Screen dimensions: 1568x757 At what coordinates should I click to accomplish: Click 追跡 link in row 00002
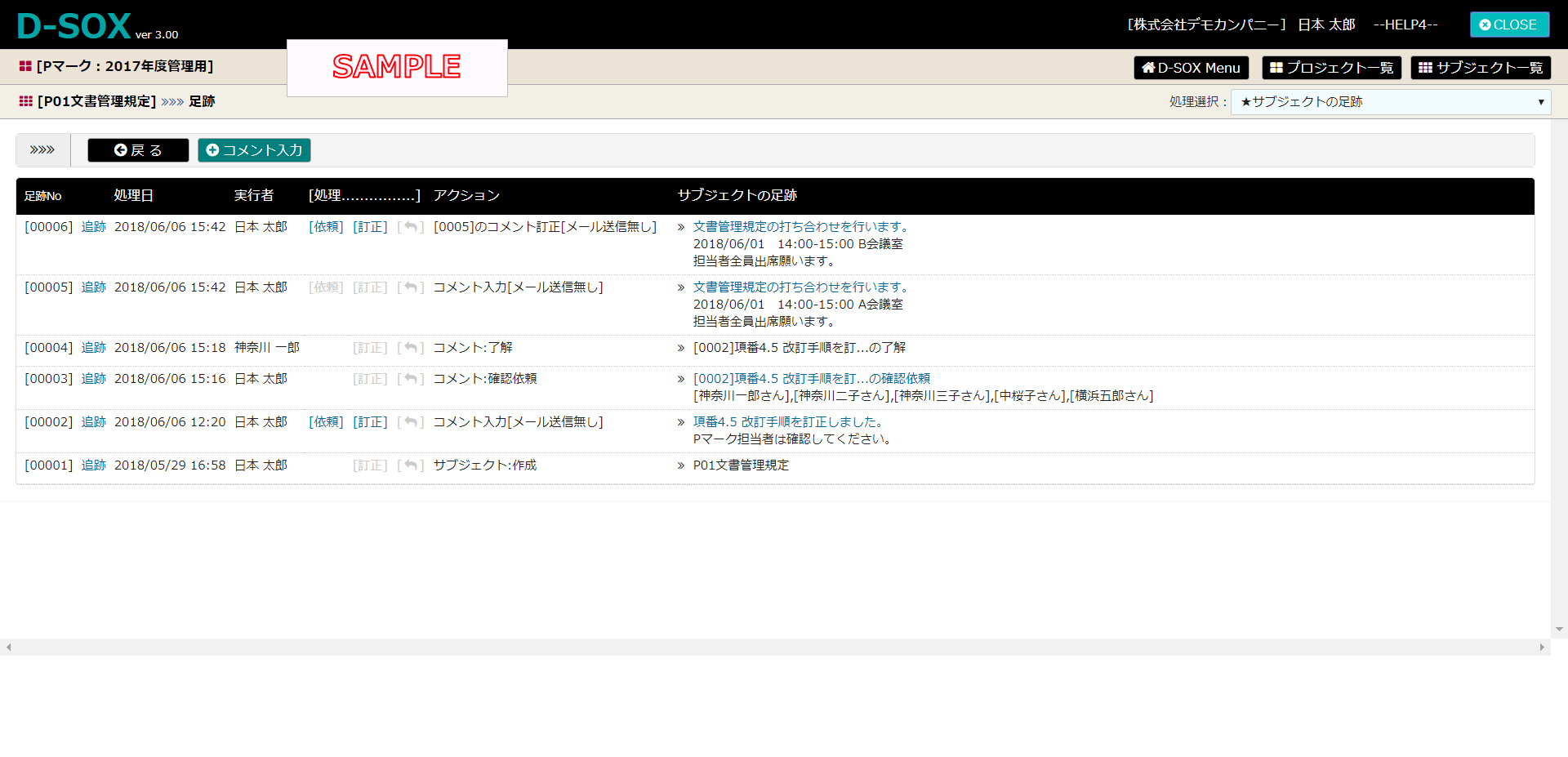[94, 422]
